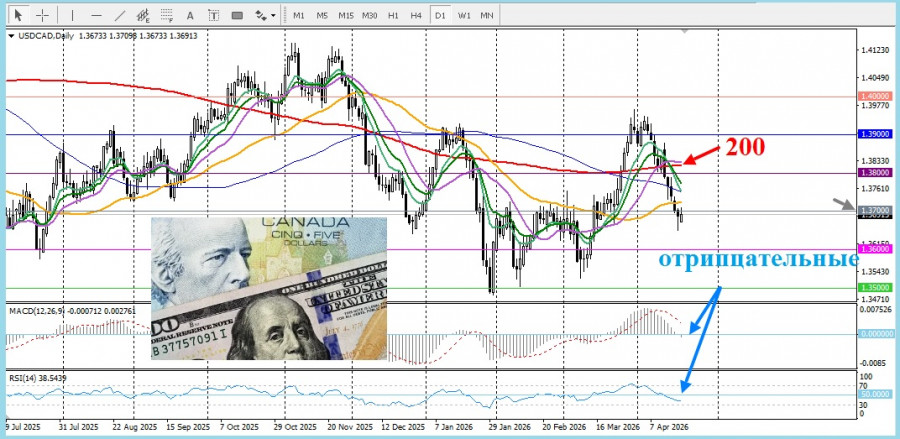Click the 12 Dec 2025 date label
This screenshot has width=900, height=439.
coord(404,428)
